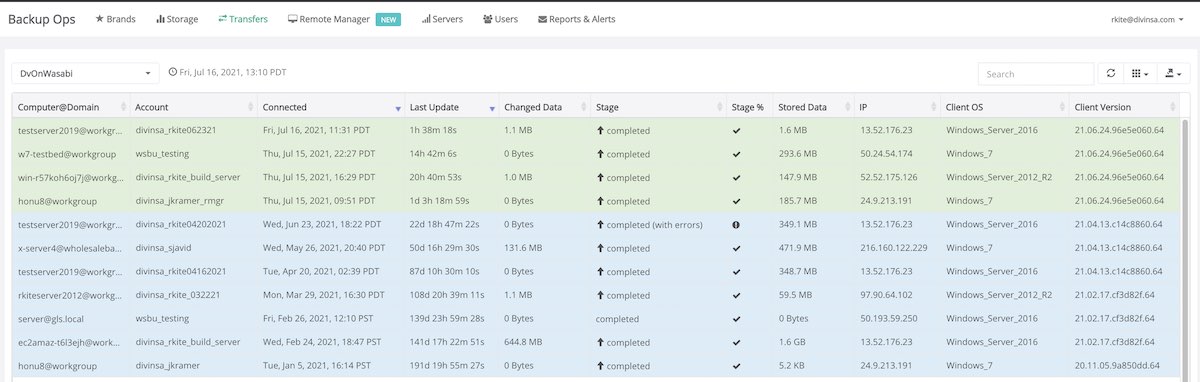
Task: Sort by Stored Data column
Action: [812, 107]
